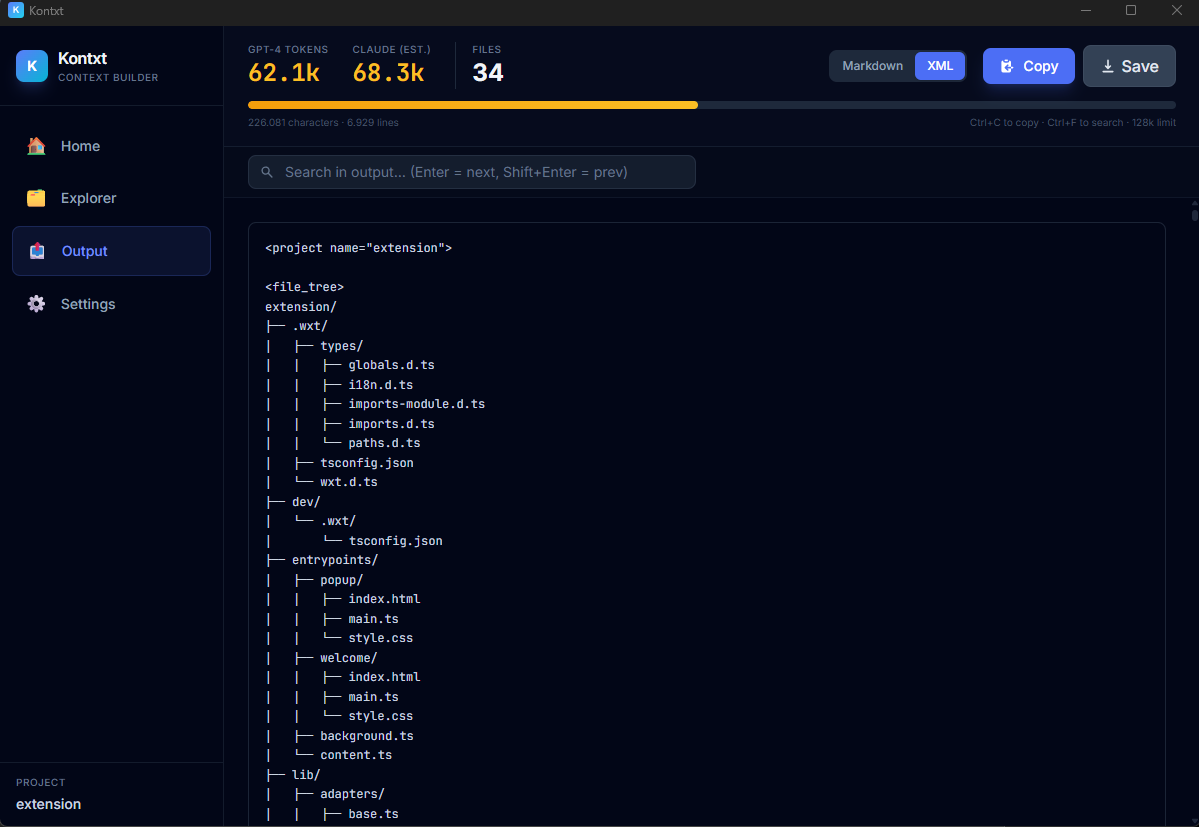Click the Explorer folder icon
The image size is (1199, 827).
coord(36,198)
